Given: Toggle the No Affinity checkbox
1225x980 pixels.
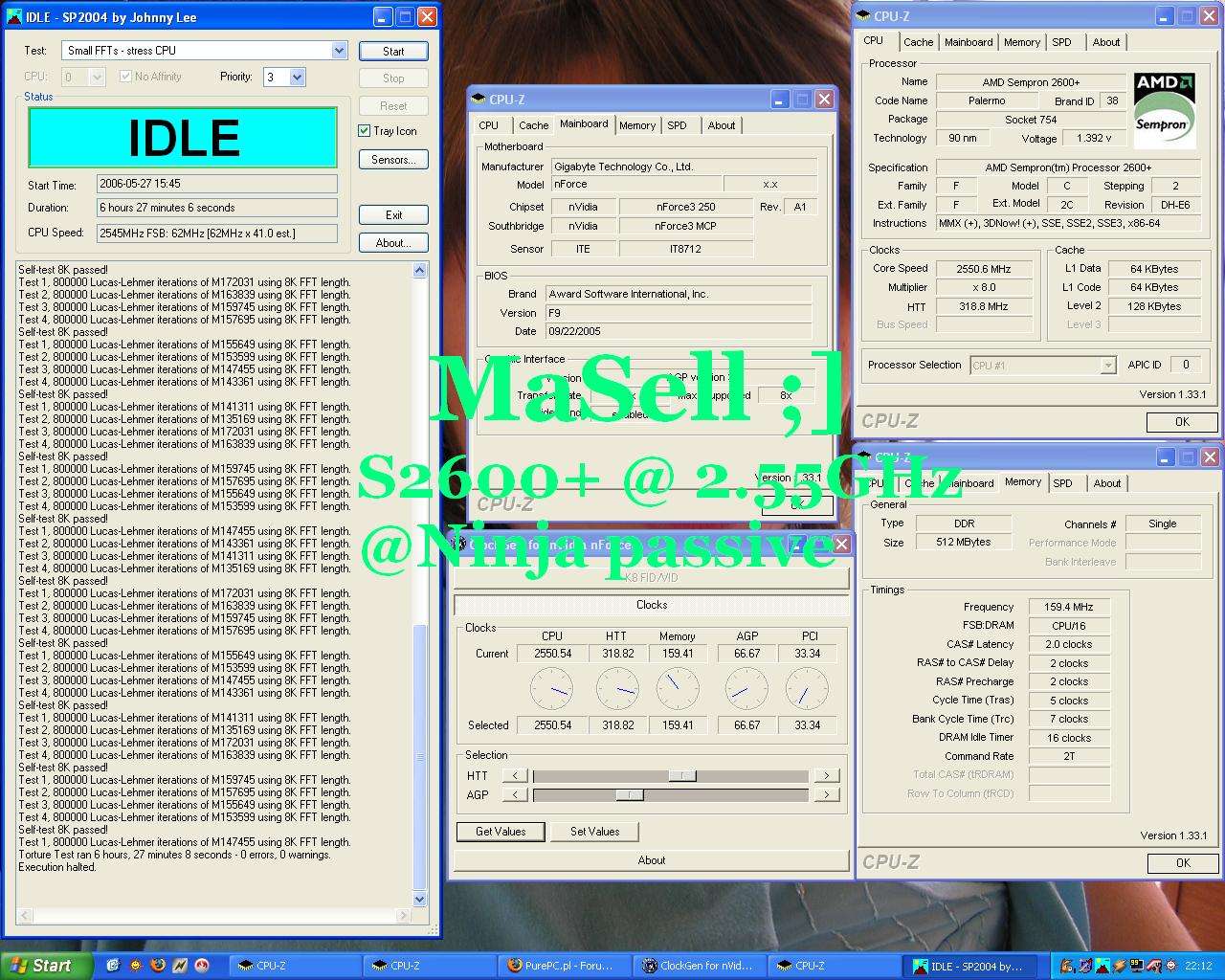Looking at the screenshot, I should tap(125, 77).
